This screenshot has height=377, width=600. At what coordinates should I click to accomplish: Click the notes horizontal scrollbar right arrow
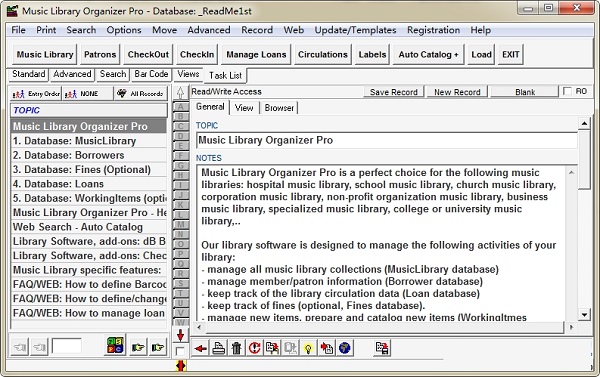571,327
